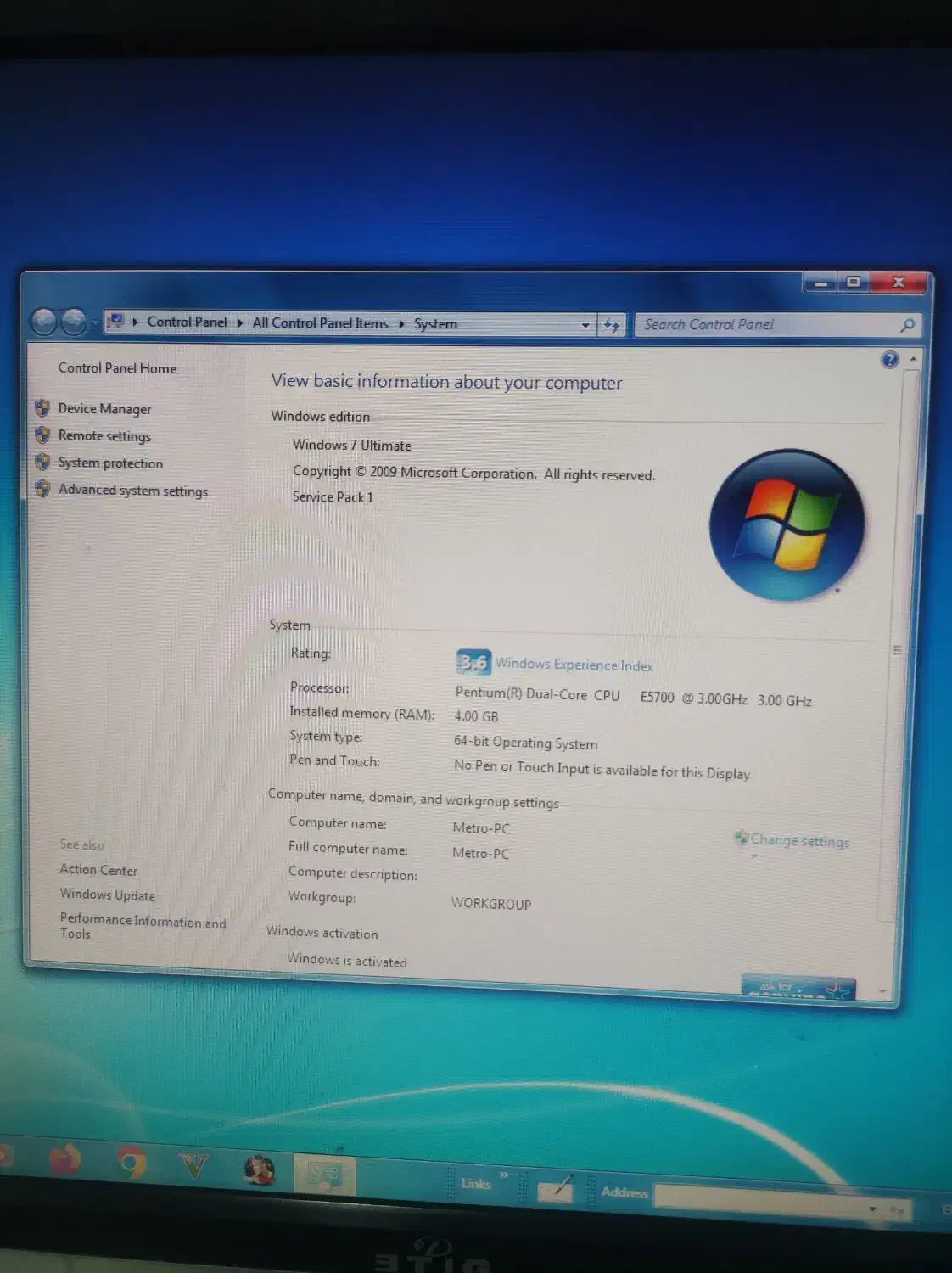
Task: Open Device Manager from the sidebar
Action: point(104,409)
